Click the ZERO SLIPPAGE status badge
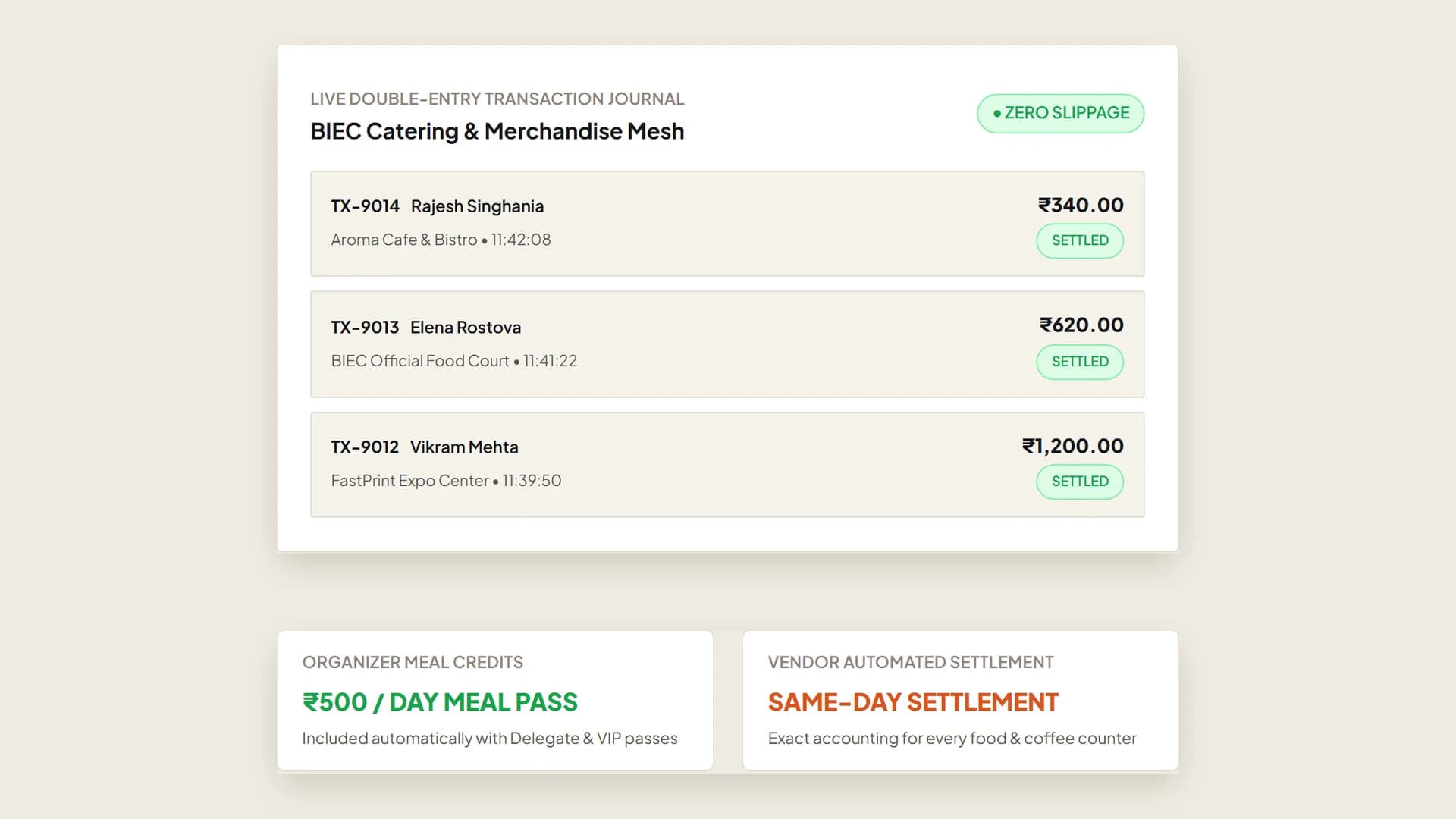The height and width of the screenshot is (819, 1456). click(1060, 113)
